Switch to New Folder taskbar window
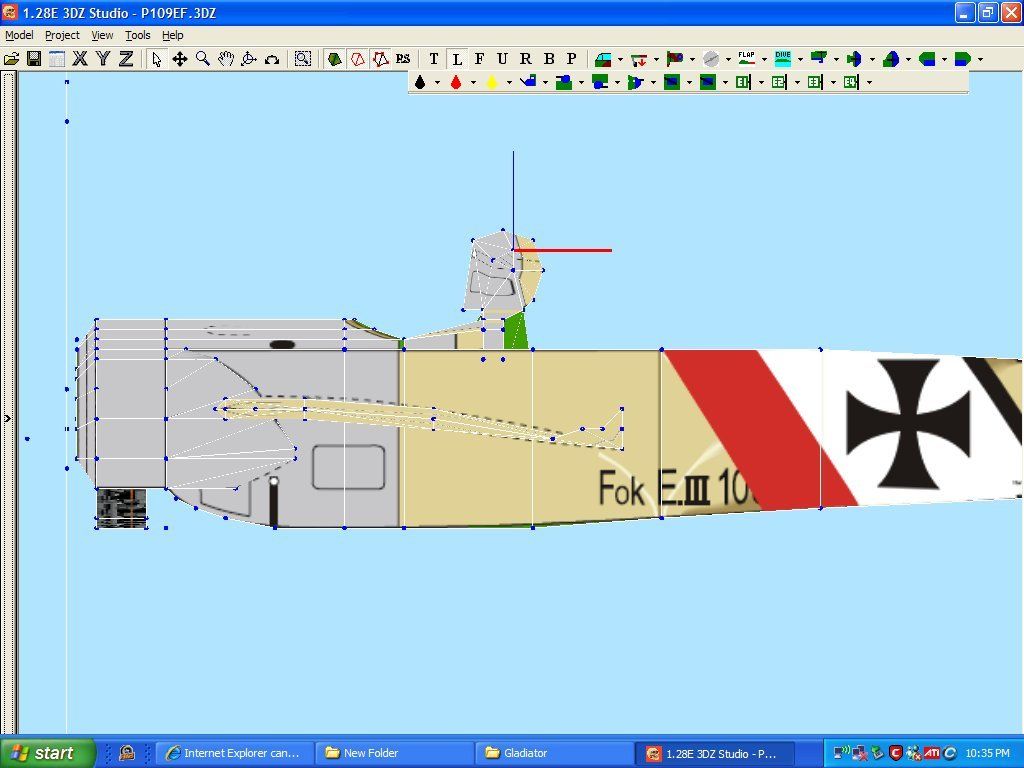Screen dimensions: 1024x768 pyautogui.click(x=394, y=753)
